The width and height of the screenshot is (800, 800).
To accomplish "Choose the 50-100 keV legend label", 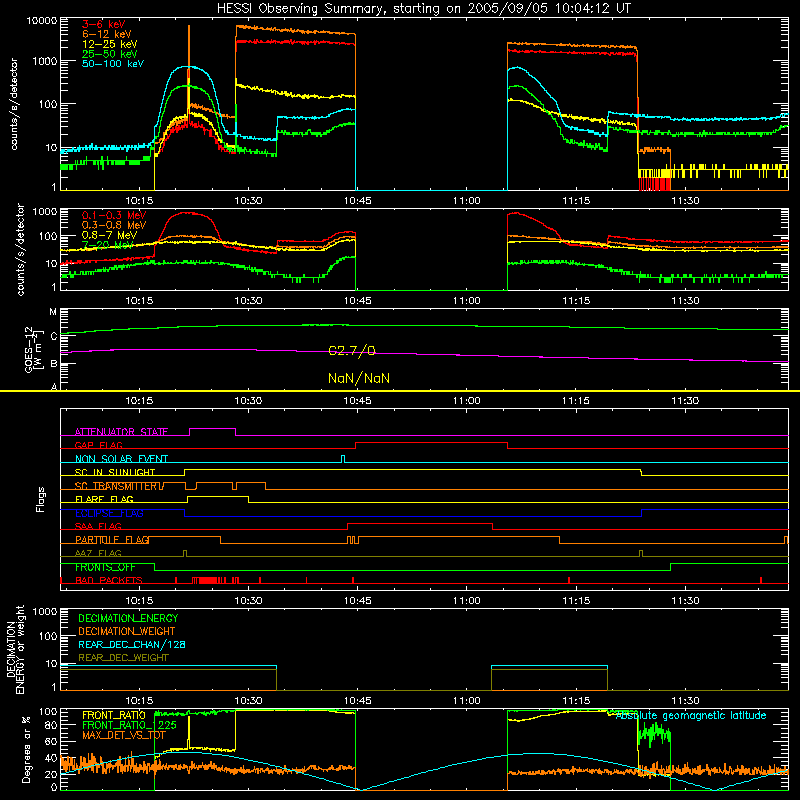I will point(113,64).
